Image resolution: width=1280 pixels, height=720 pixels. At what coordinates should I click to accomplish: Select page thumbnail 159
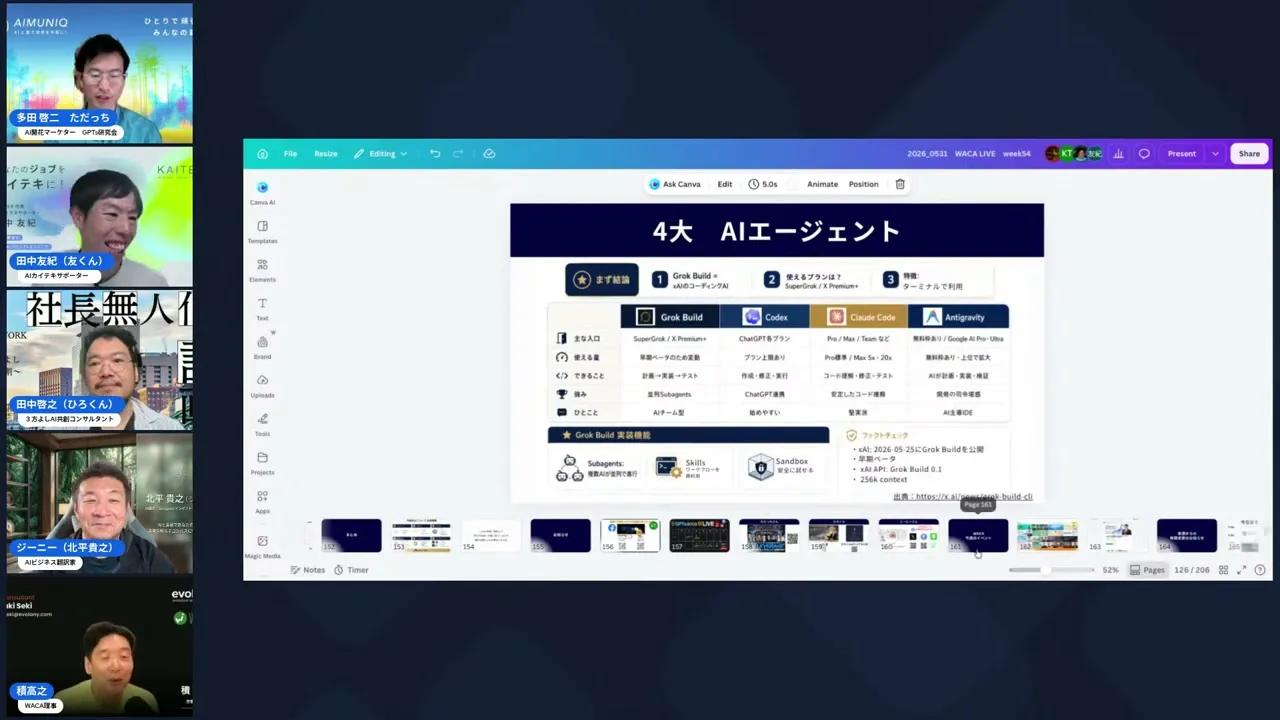point(838,535)
